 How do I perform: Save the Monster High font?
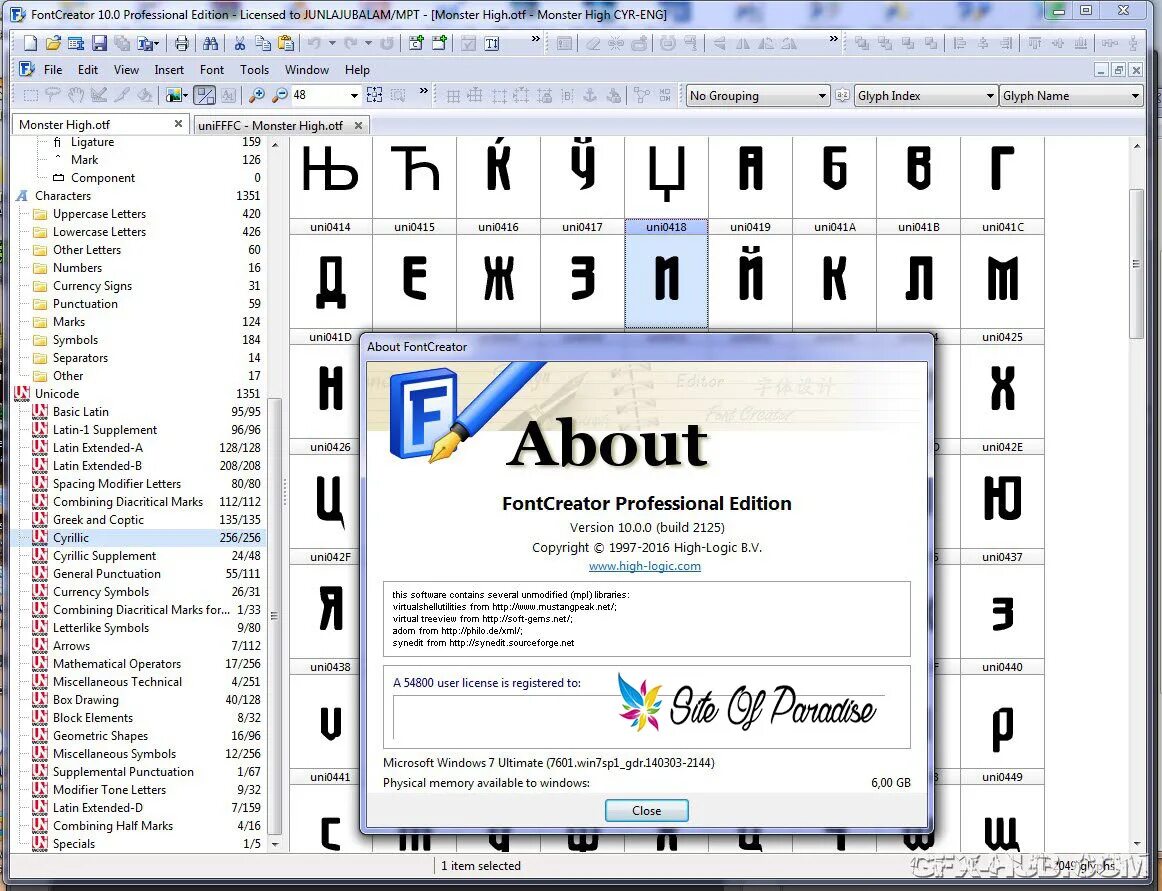point(98,42)
